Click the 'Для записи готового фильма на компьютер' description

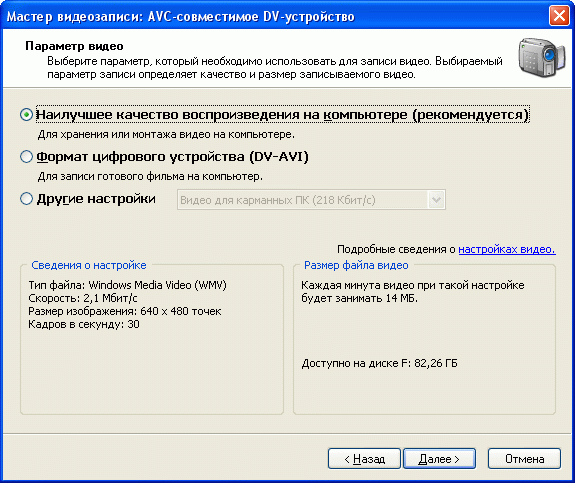click(150, 176)
